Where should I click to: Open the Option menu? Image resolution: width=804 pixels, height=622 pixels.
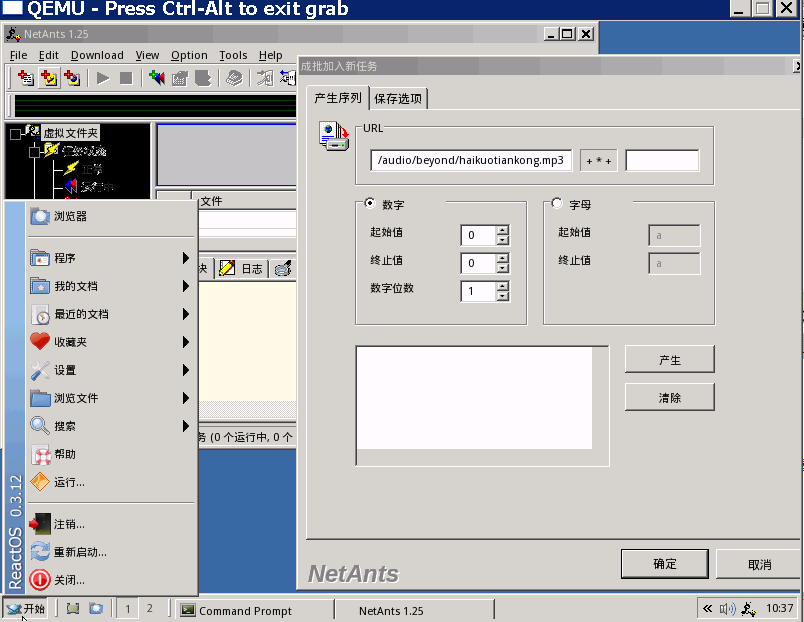click(189, 55)
